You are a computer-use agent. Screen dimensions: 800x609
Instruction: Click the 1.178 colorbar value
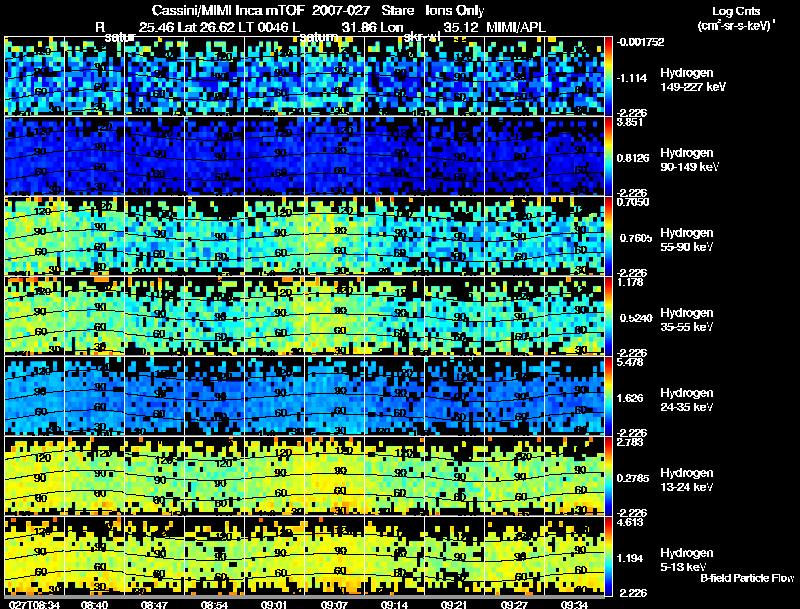[x=630, y=283]
